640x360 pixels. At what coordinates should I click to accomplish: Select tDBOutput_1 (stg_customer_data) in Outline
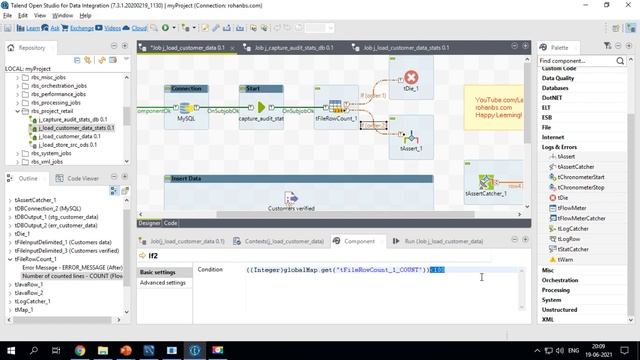coord(56,217)
